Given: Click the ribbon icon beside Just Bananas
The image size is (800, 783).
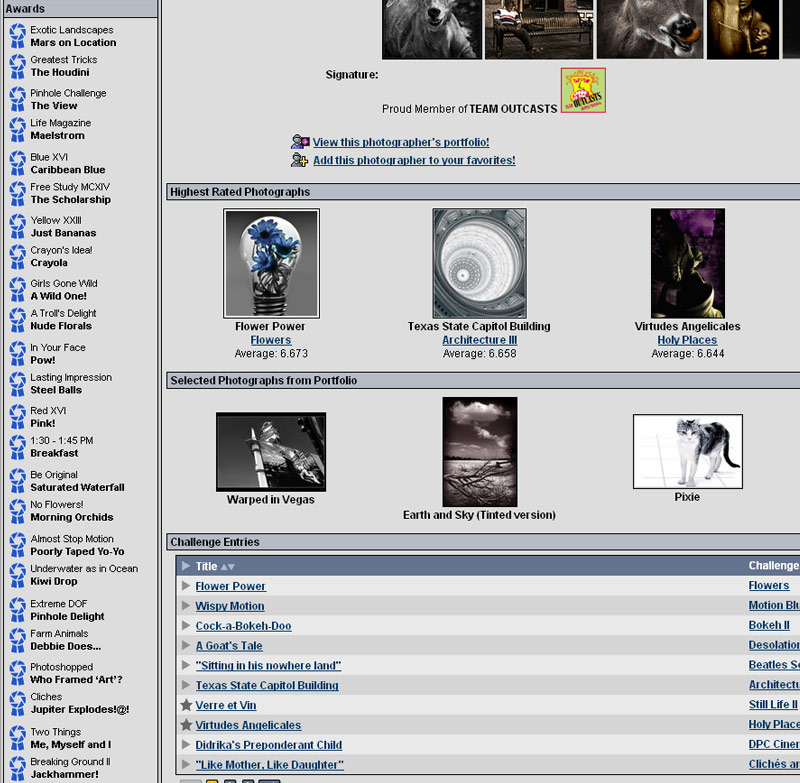Looking at the screenshot, I should tap(17, 226).
